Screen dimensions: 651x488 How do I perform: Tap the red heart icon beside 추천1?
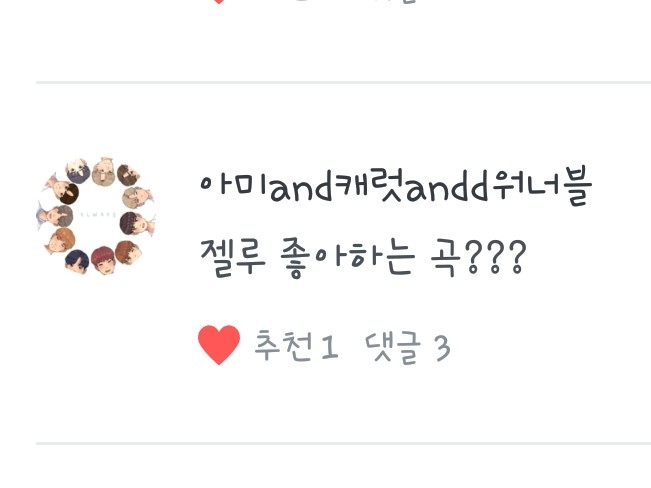pyautogui.click(x=219, y=345)
